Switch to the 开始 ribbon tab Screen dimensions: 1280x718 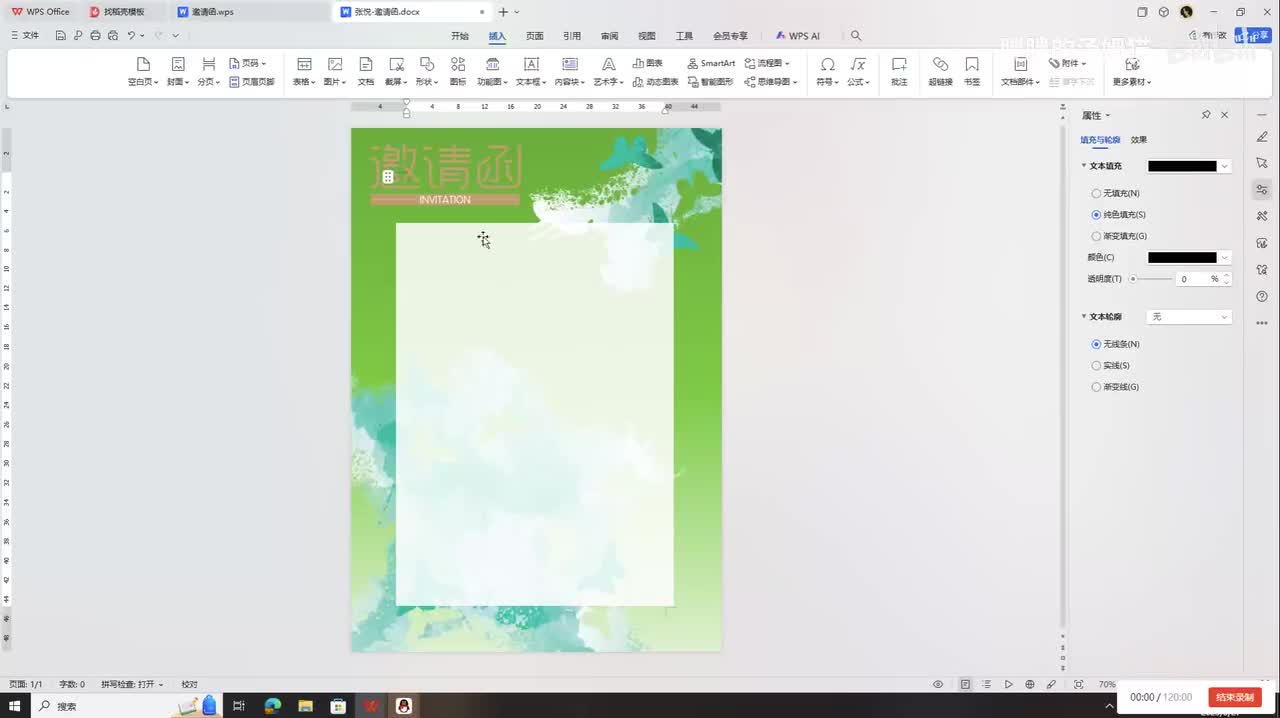(x=459, y=36)
